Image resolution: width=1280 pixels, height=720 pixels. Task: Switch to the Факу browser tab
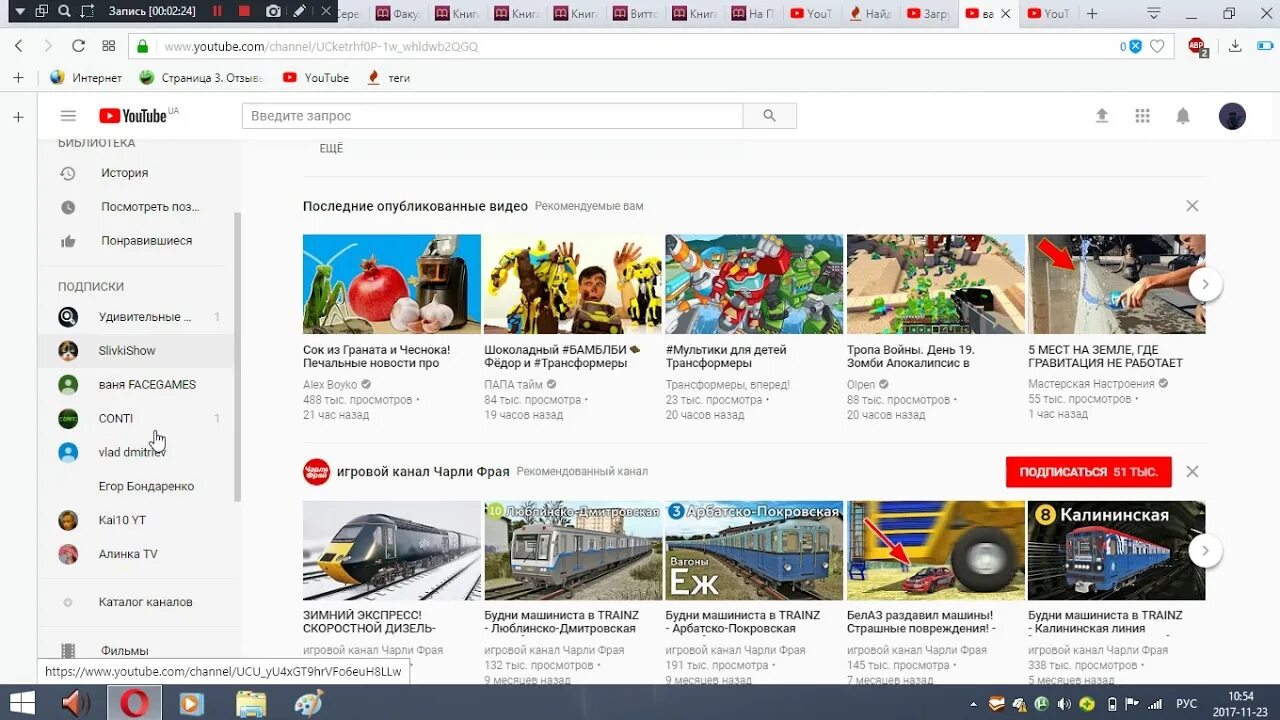click(x=399, y=13)
